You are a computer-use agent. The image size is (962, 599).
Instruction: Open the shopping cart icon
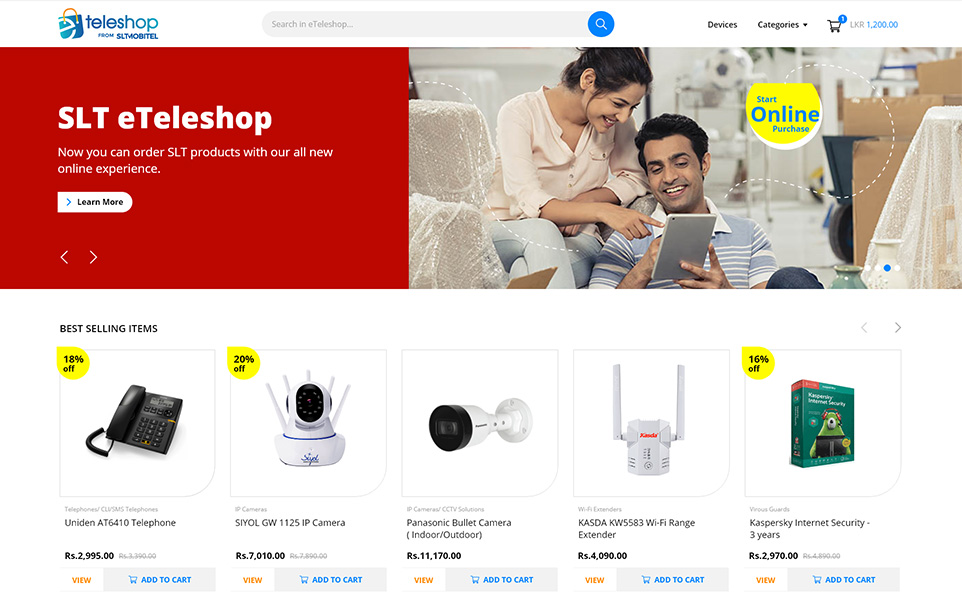(834, 25)
